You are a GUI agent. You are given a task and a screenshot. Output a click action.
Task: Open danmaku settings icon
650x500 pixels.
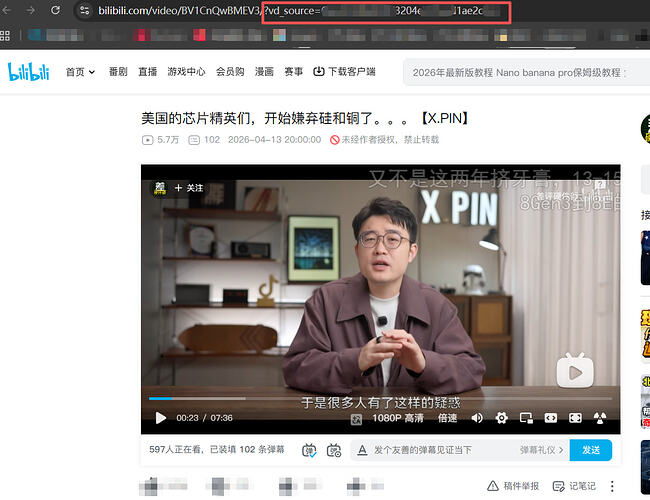334,450
